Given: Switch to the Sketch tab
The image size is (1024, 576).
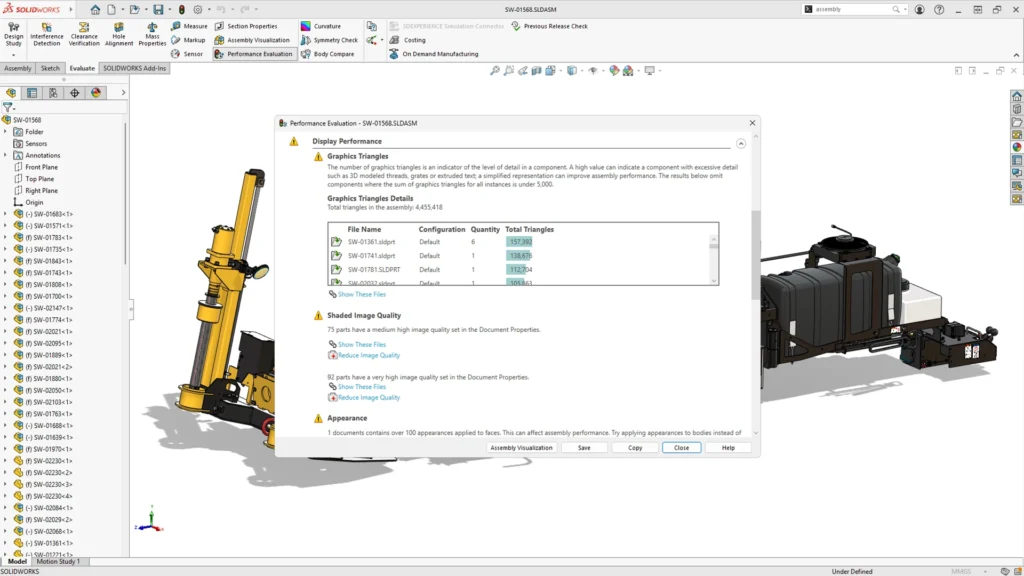Looking at the screenshot, I should coord(50,68).
